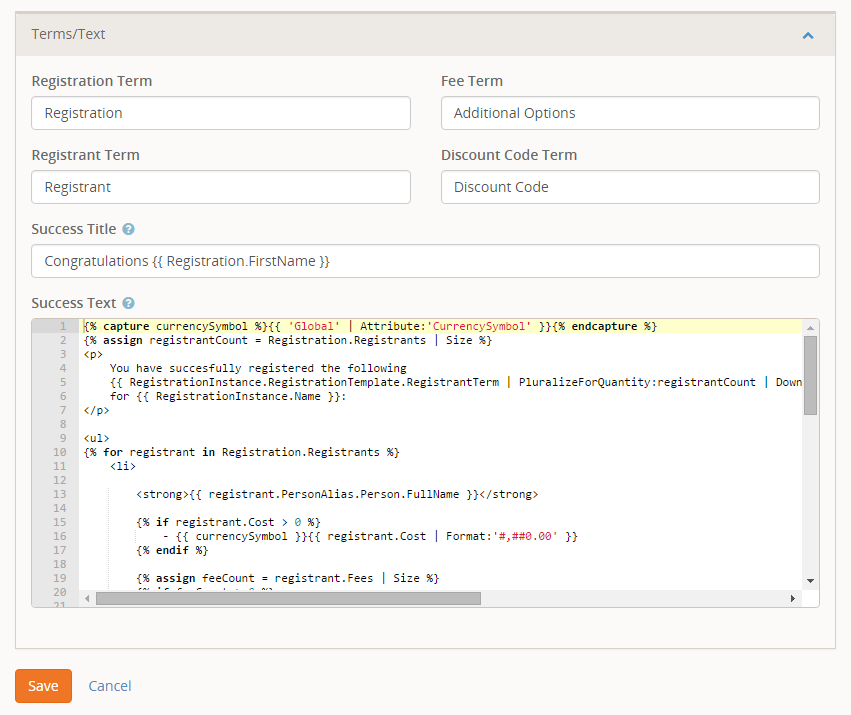Click the code editor's horizontal scrollbar thumb
This screenshot has height=715, width=851.
click(288, 598)
